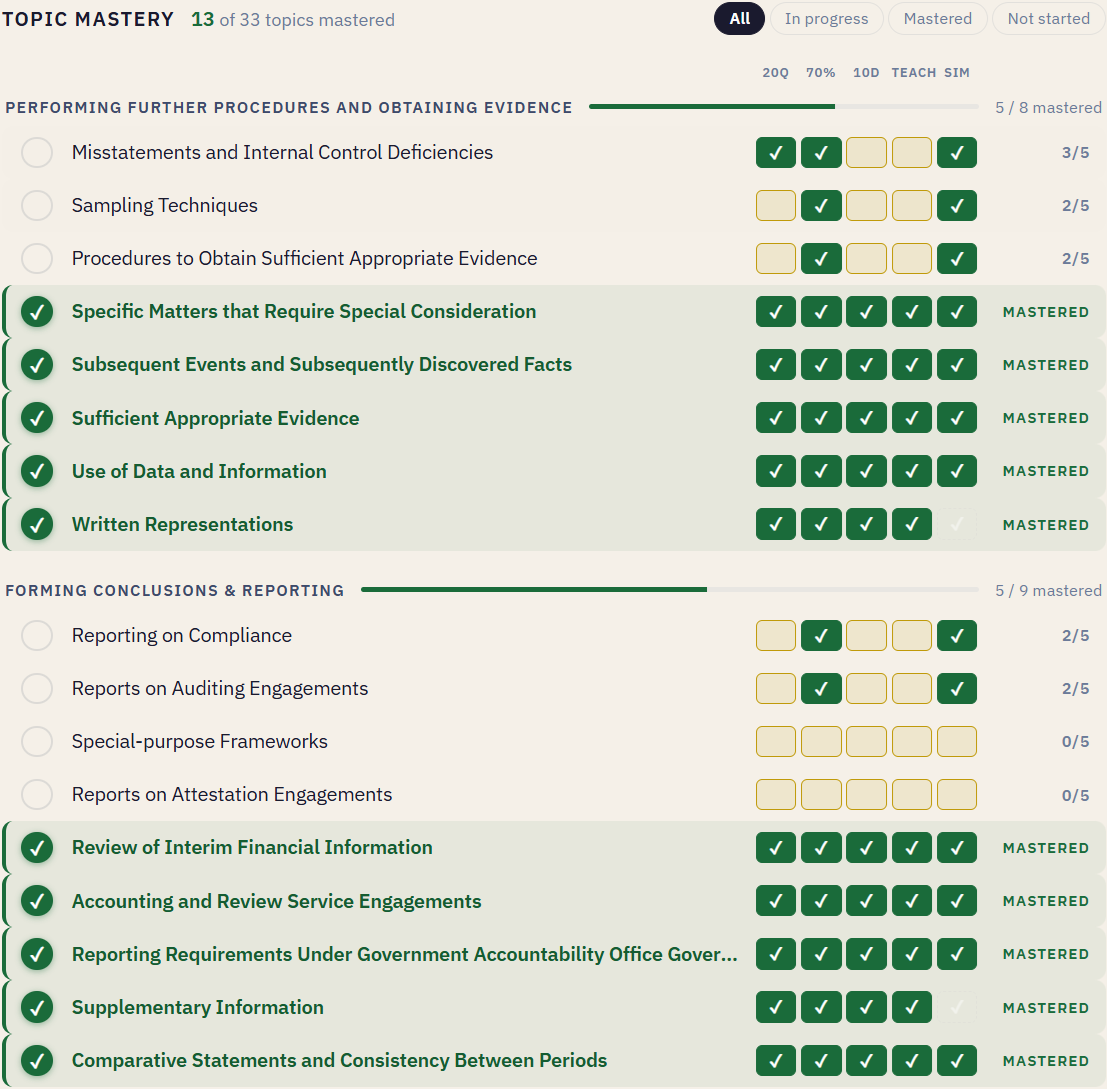Open Reporting Requirements Under Government Accountability Office topic
The width and height of the screenshot is (1107, 1089).
pos(405,954)
